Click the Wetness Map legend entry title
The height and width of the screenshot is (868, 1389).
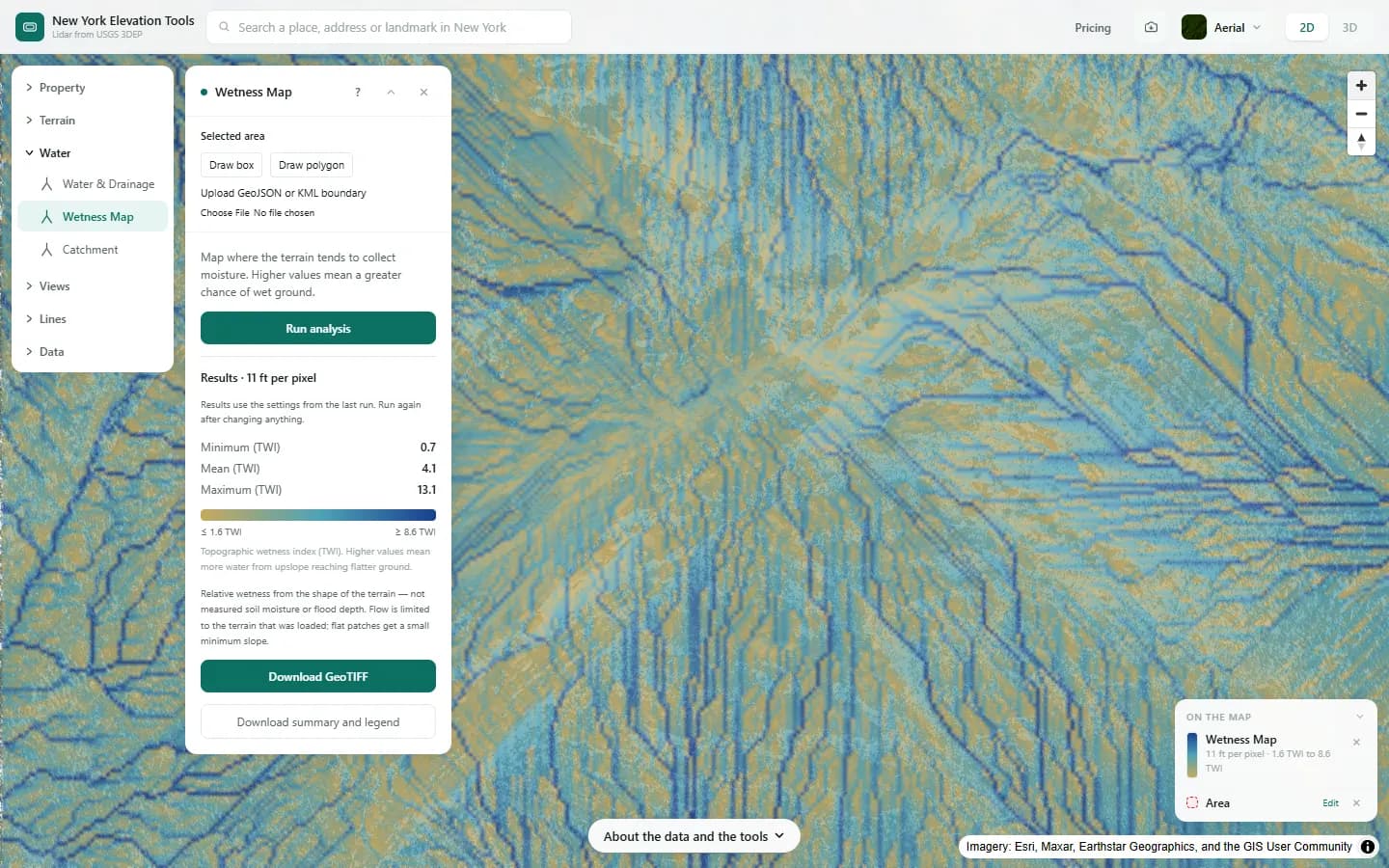point(1240,740)
